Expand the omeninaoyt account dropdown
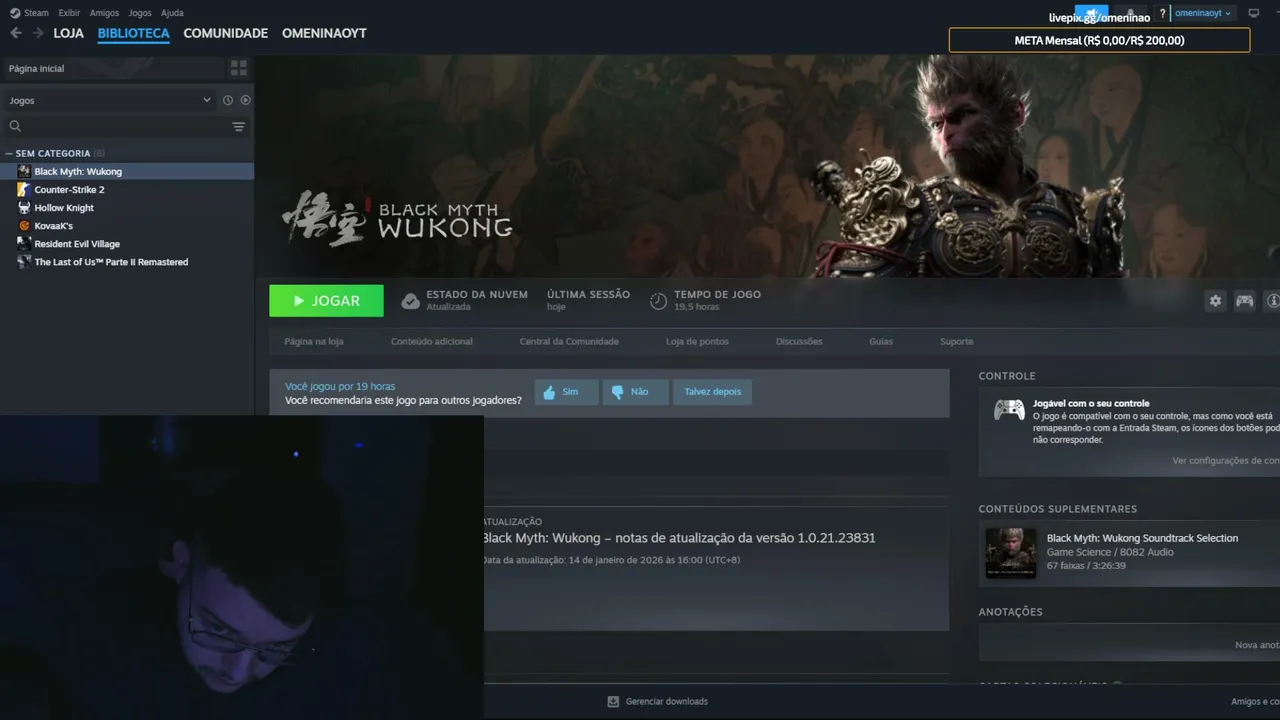 click(1203, 13)
